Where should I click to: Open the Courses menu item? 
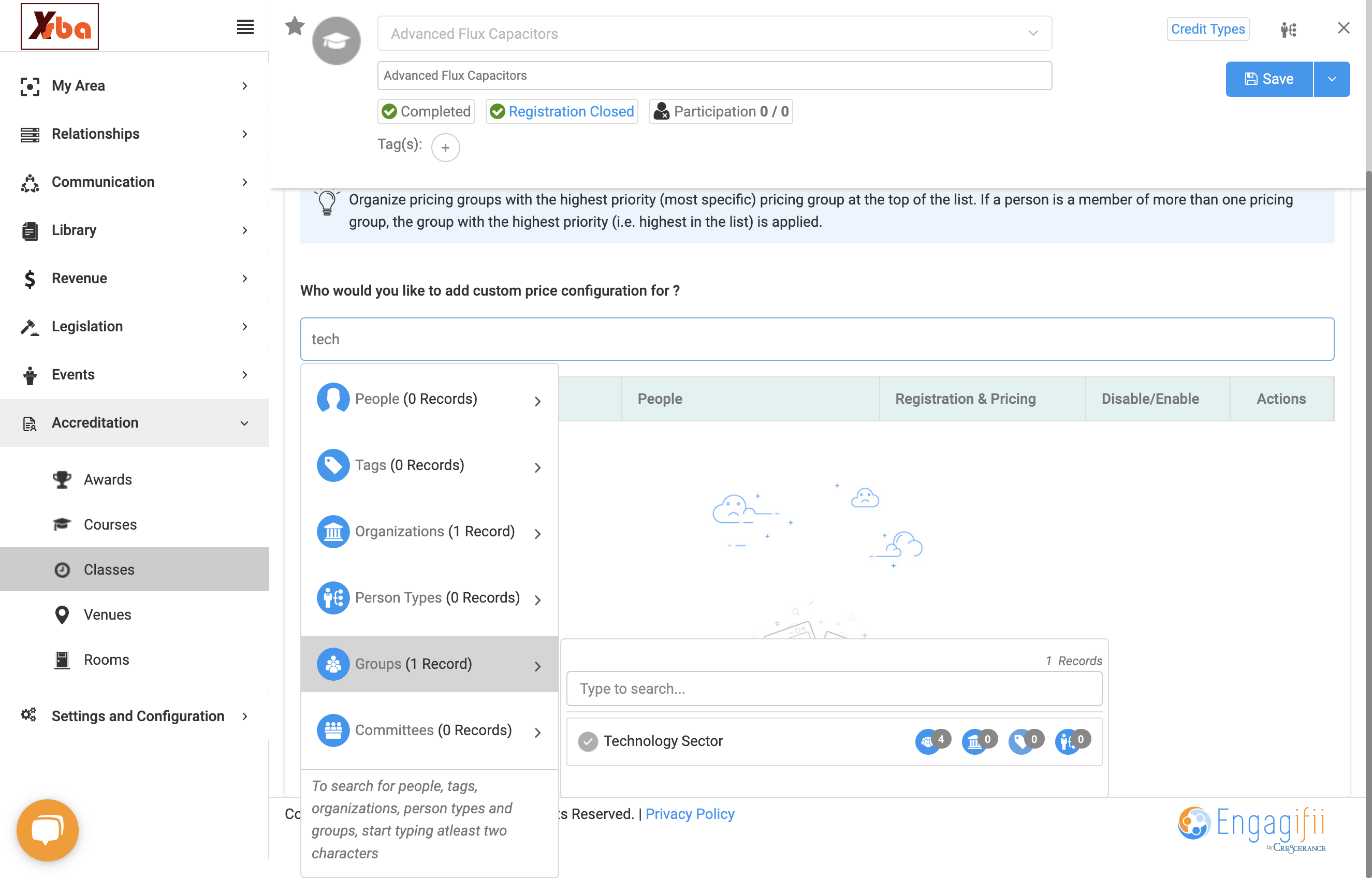(110, 524)
